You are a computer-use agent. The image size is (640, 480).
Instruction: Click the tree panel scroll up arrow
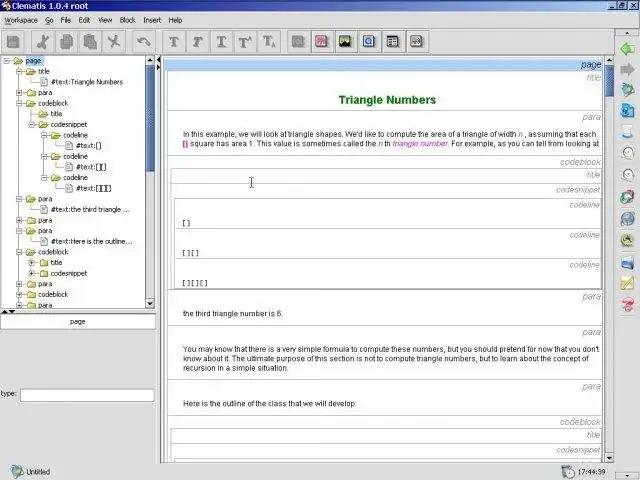coord(150,60)
